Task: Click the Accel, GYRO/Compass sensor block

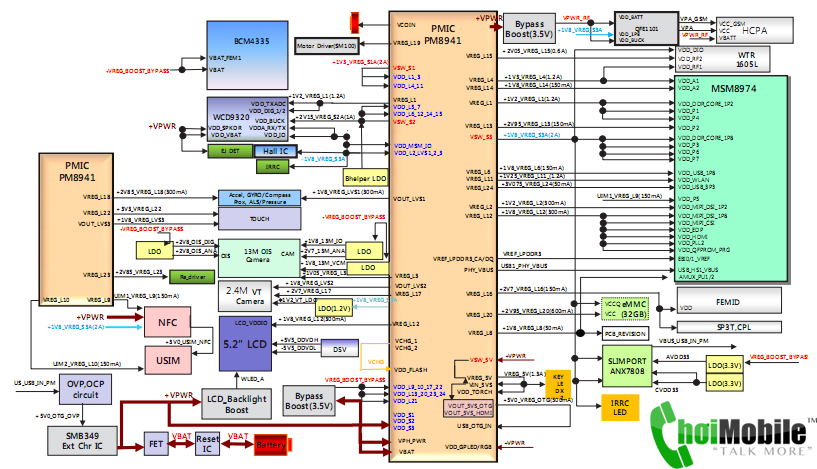Action: point(259,198)
